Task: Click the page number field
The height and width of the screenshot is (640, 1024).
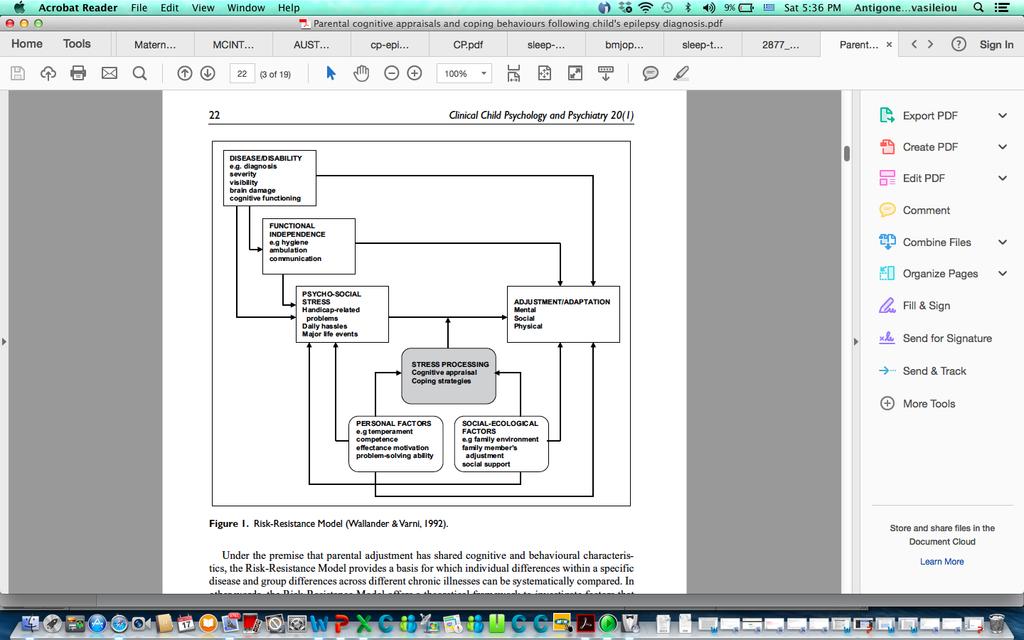Action: (242, 74)
